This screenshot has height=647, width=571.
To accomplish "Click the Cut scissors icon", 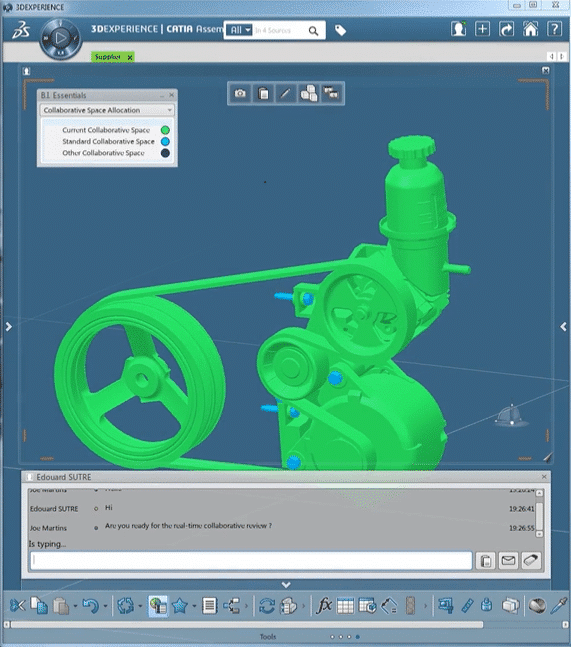I will (x=17, y=606).
